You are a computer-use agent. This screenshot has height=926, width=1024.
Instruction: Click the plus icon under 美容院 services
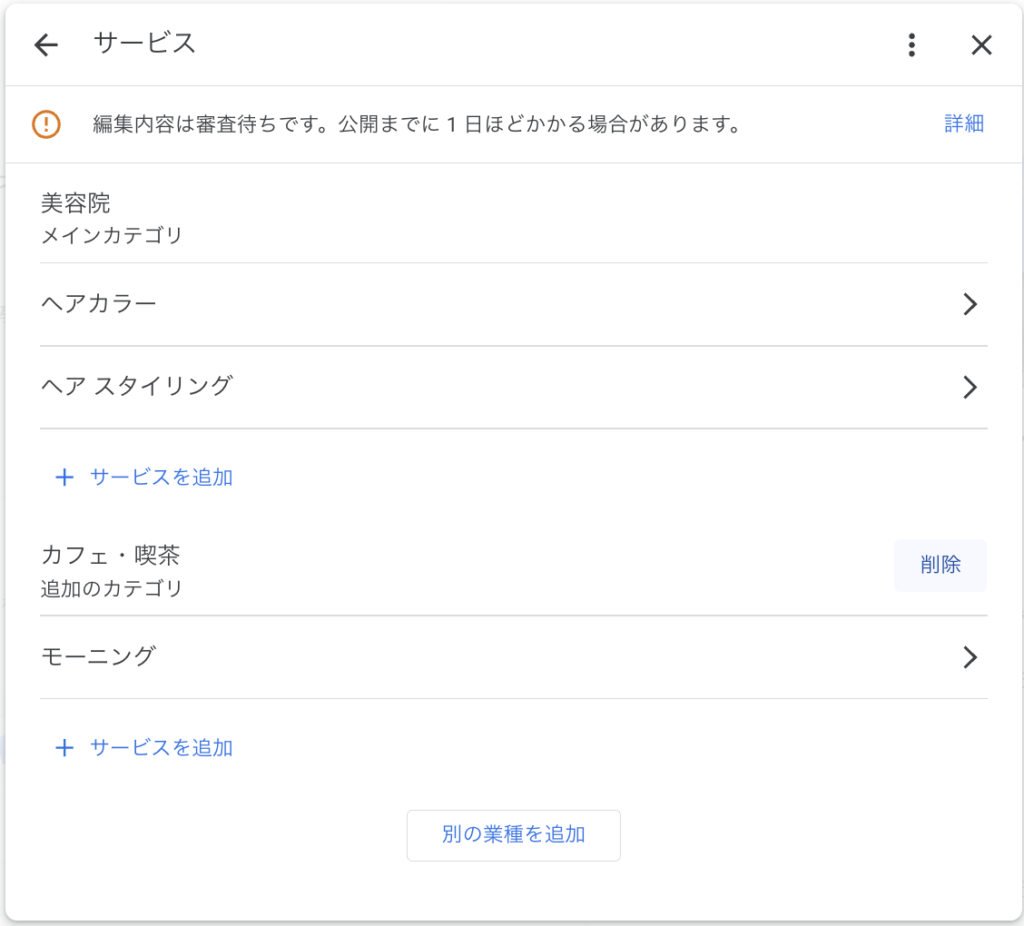pos(64,478)
